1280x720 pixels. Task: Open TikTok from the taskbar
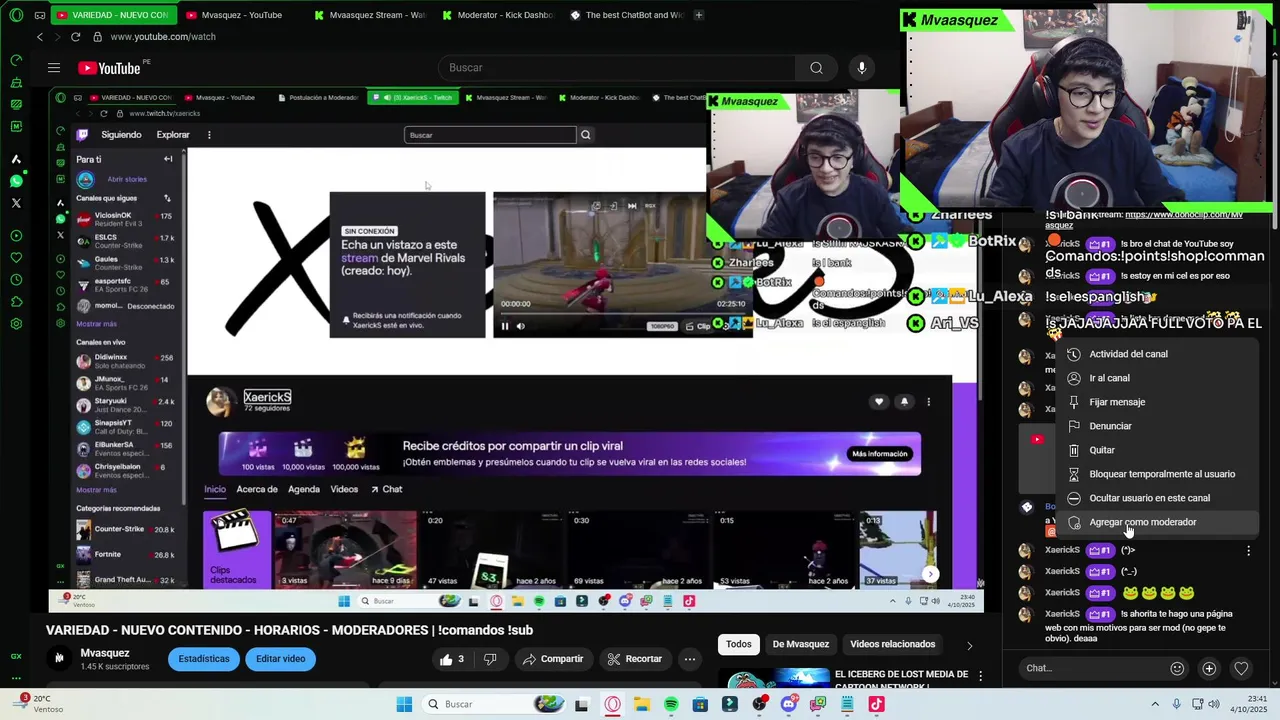coord(876,704)
